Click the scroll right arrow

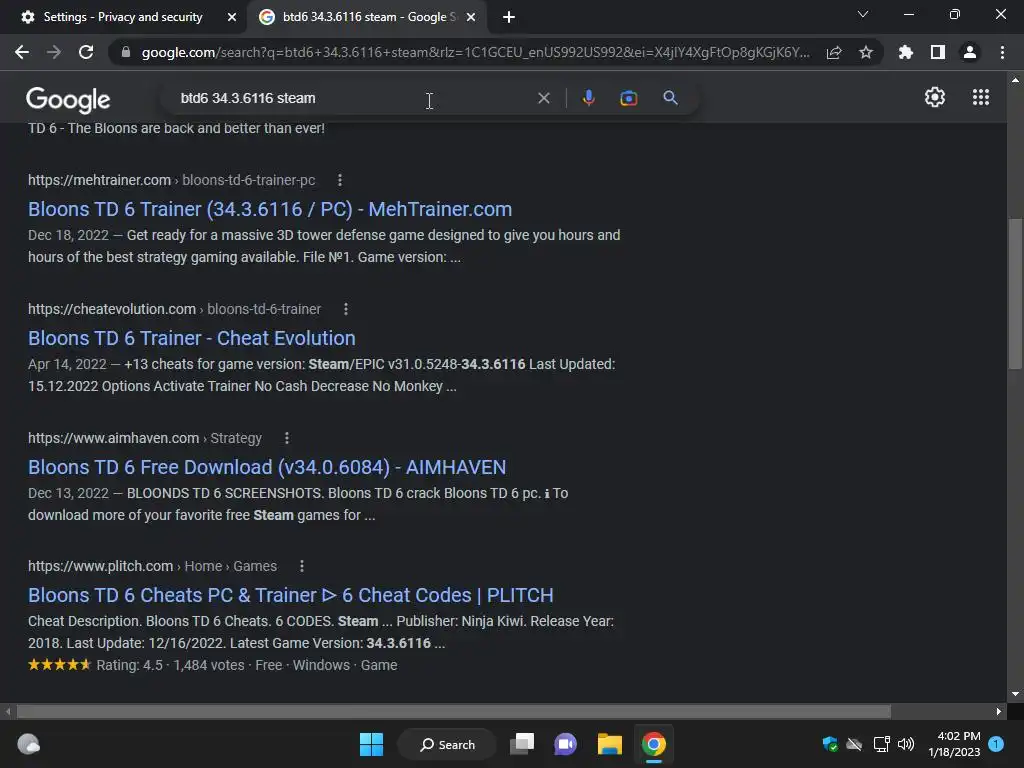(999, 711)
